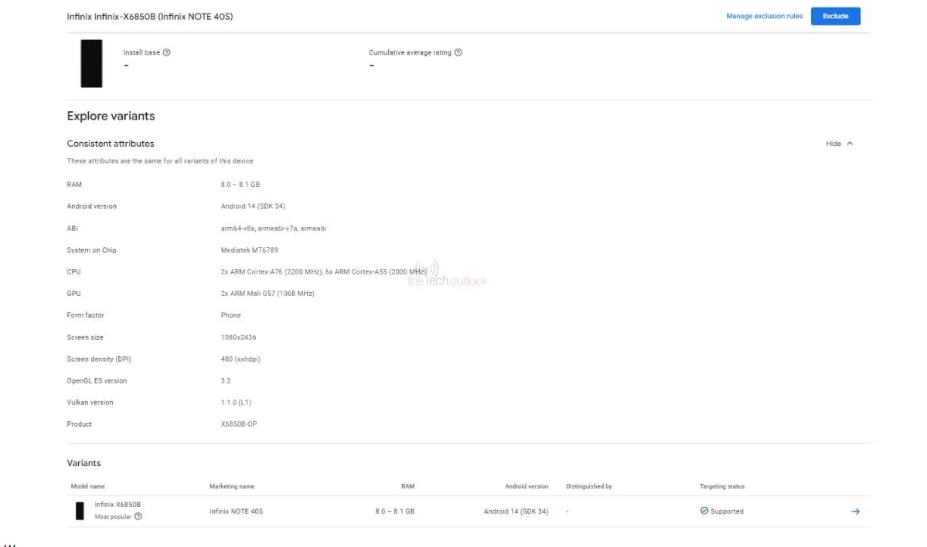The height and width of the screenshot is (547, 927).
Task: Click the X6850B-OP product value
Action: coord(238,424)
